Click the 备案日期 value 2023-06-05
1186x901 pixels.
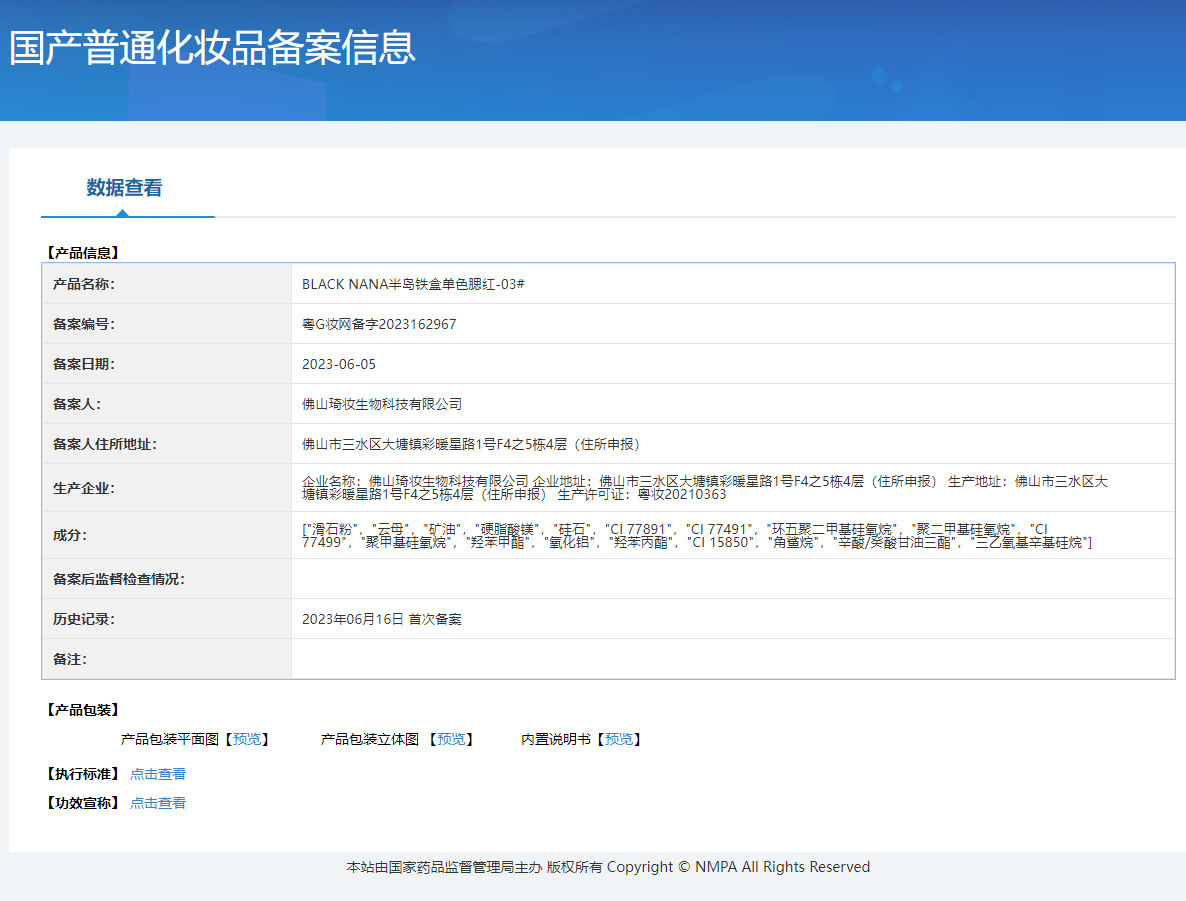coord(339,364)
